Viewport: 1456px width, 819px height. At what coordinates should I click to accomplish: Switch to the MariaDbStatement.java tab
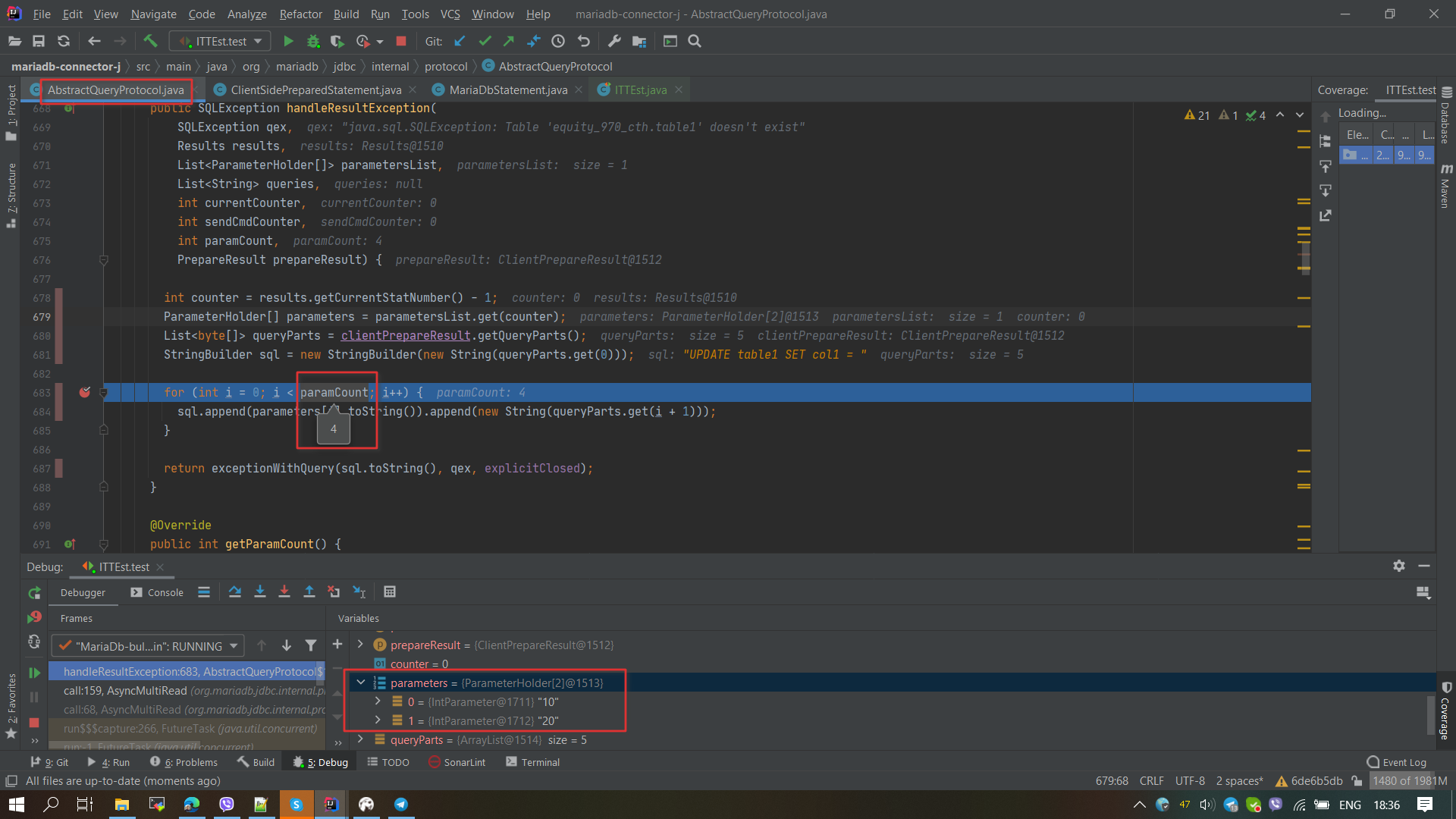(x=507, y=89)
